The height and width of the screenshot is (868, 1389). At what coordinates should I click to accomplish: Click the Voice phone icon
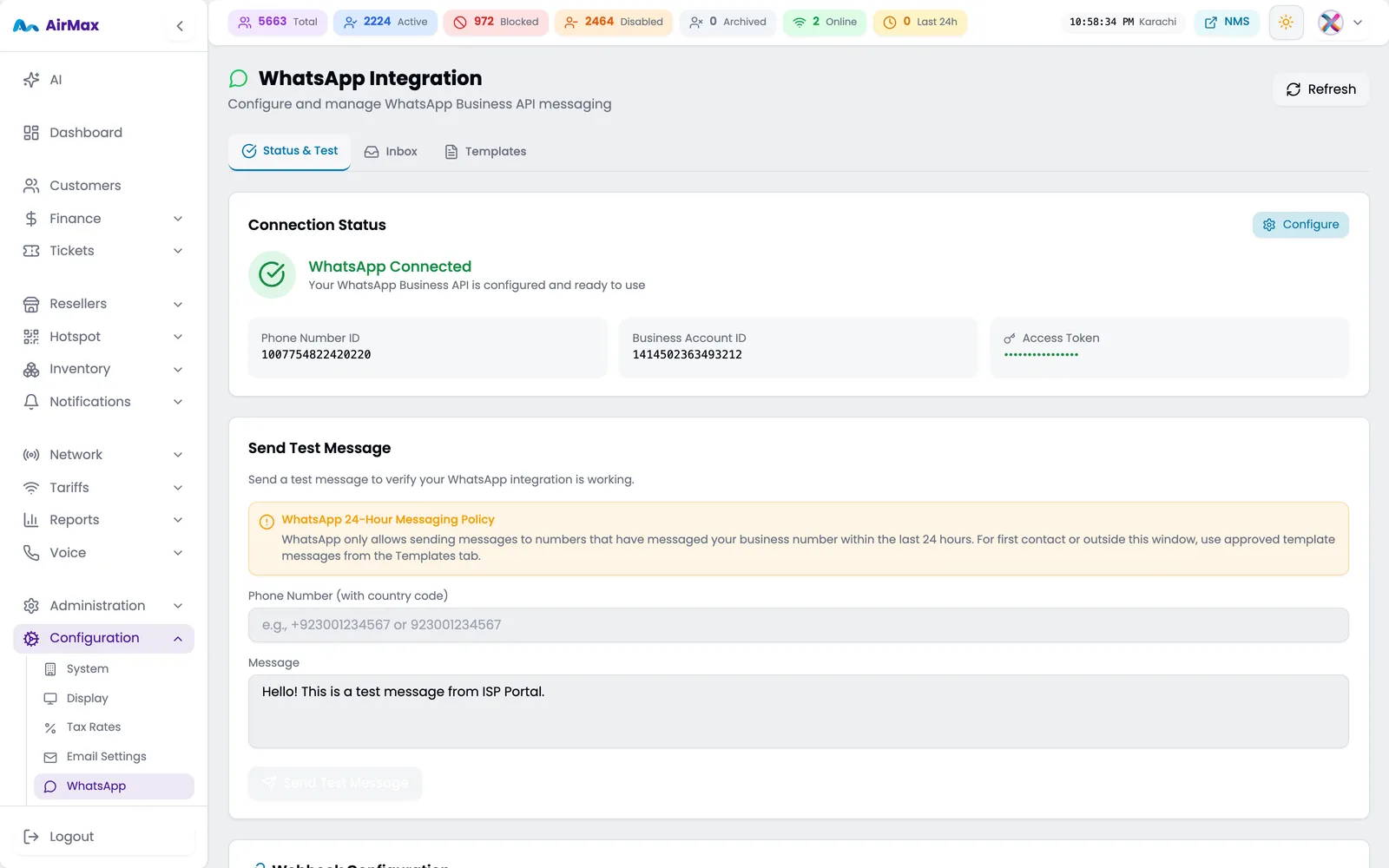pyautogui.click(x=31, y=553)
